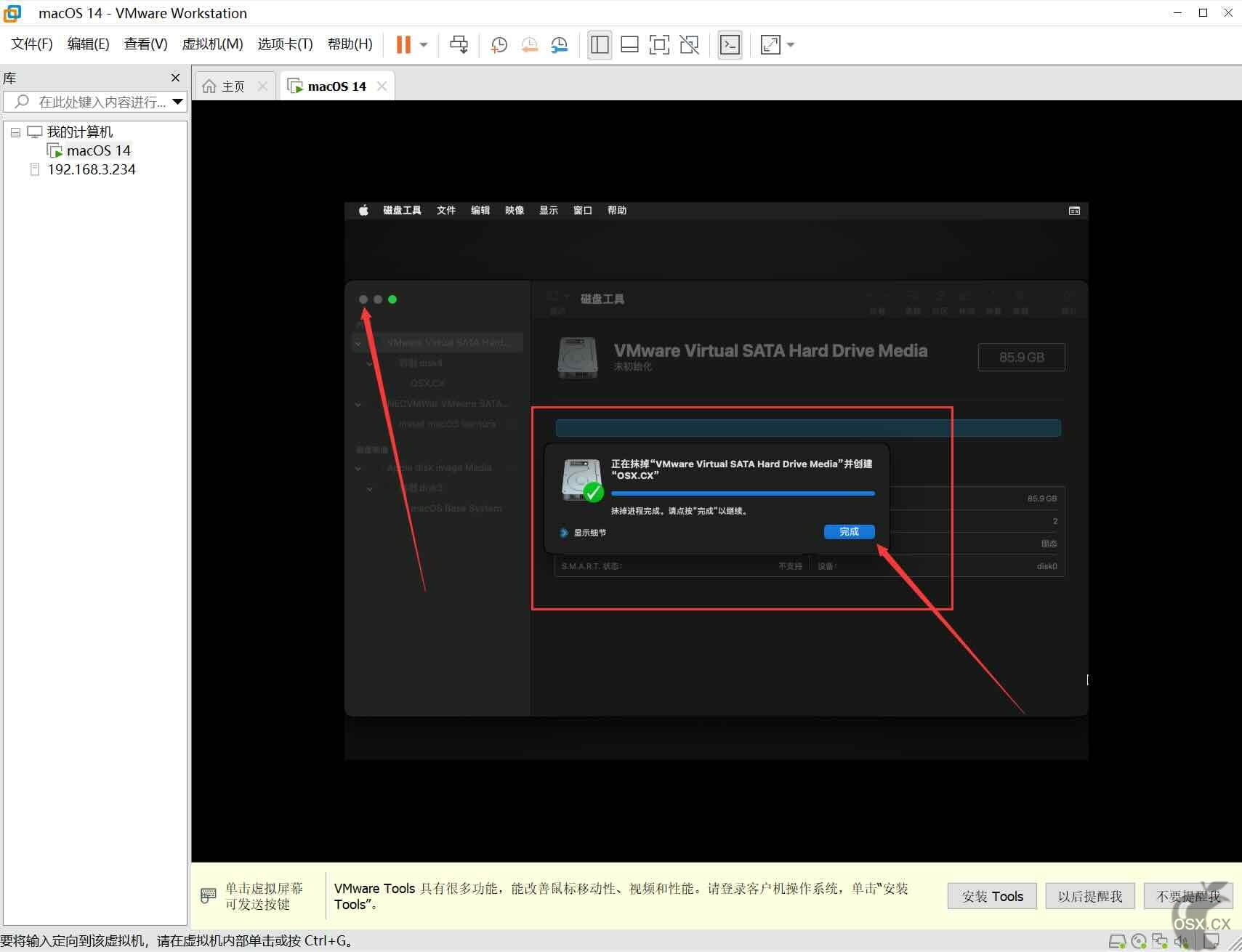This screenshot has width=1242, height=952.
Task: Toggle the console view button
Action: [730, 45]
